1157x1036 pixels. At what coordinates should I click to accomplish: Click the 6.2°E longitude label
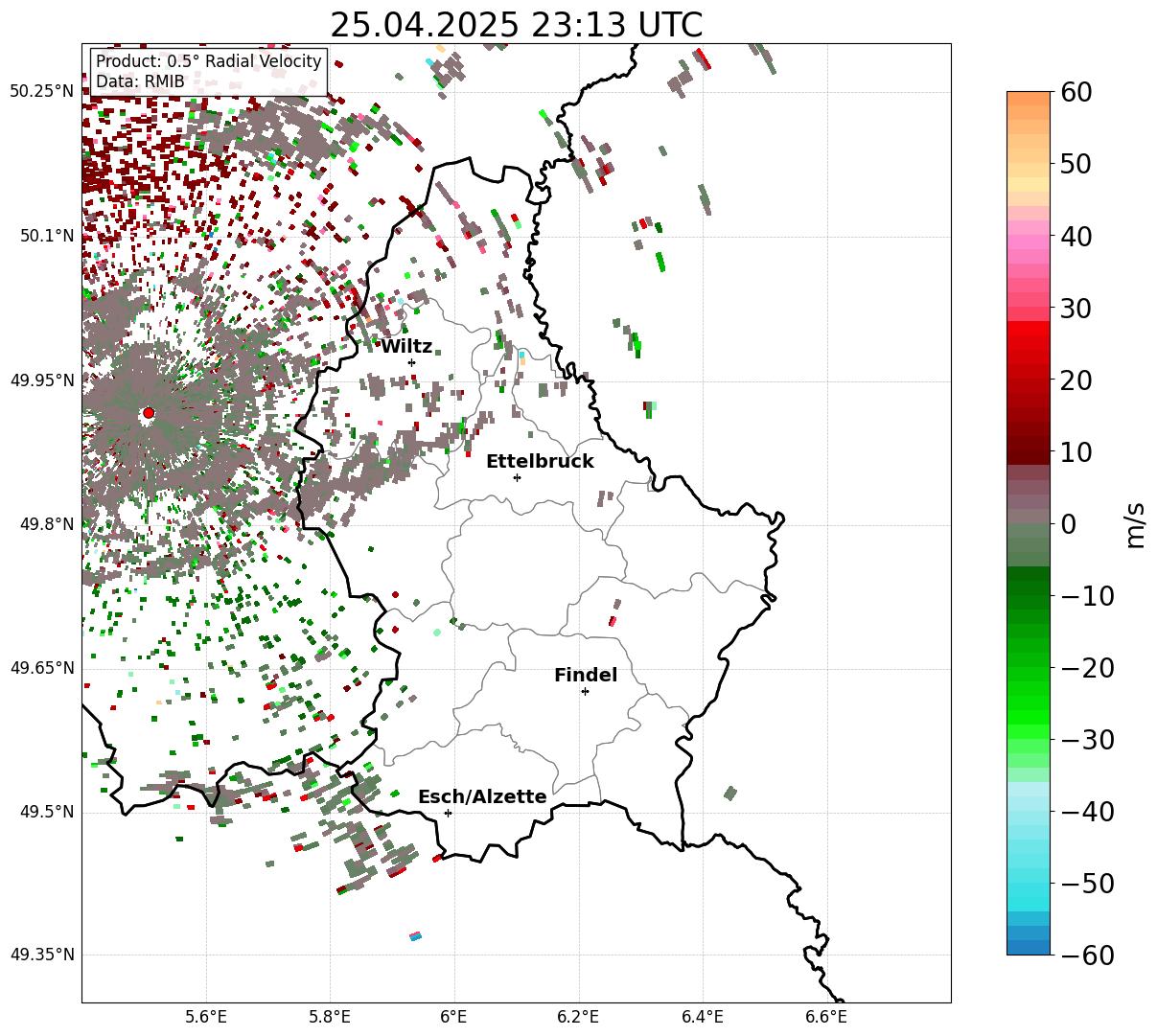click(578, 1017)
